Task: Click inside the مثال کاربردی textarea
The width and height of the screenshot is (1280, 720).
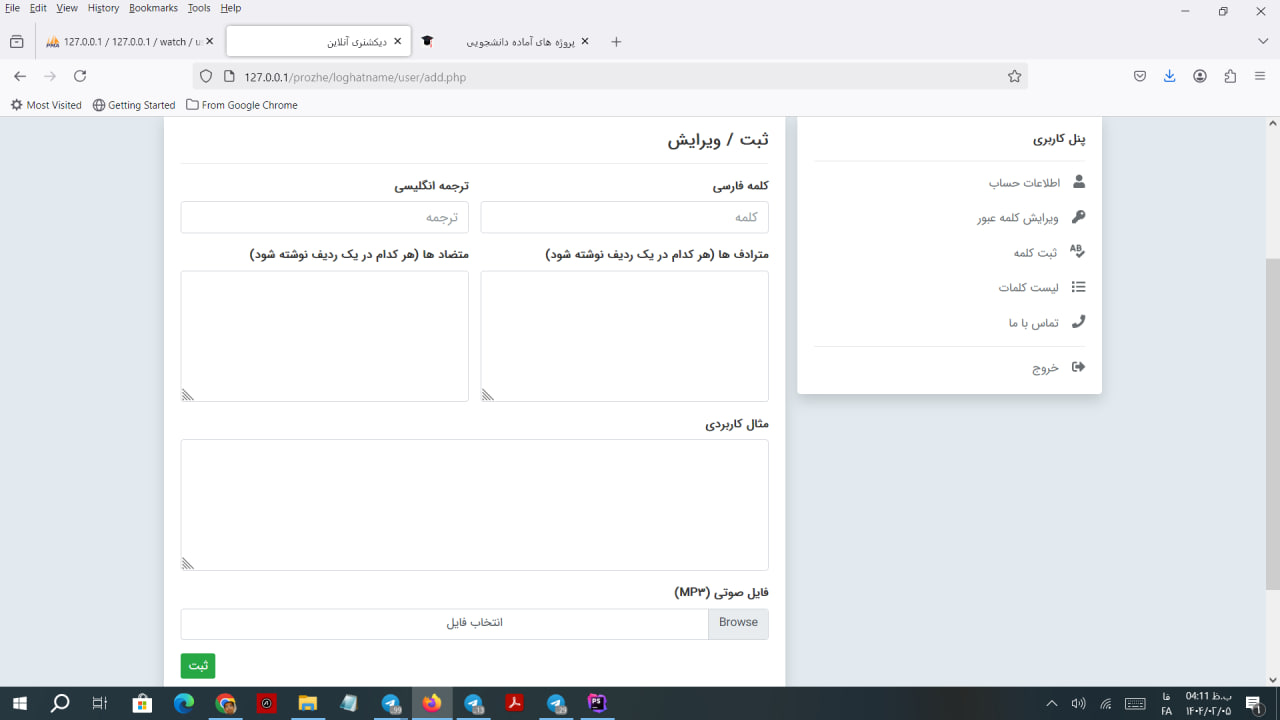Action: click(474, 505)
